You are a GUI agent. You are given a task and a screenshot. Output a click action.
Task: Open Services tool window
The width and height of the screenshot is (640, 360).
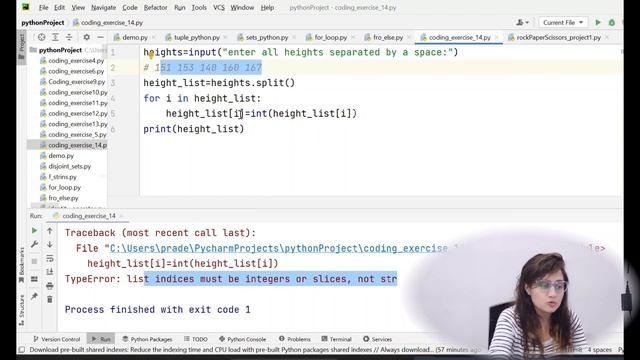(x=378, y=339)
